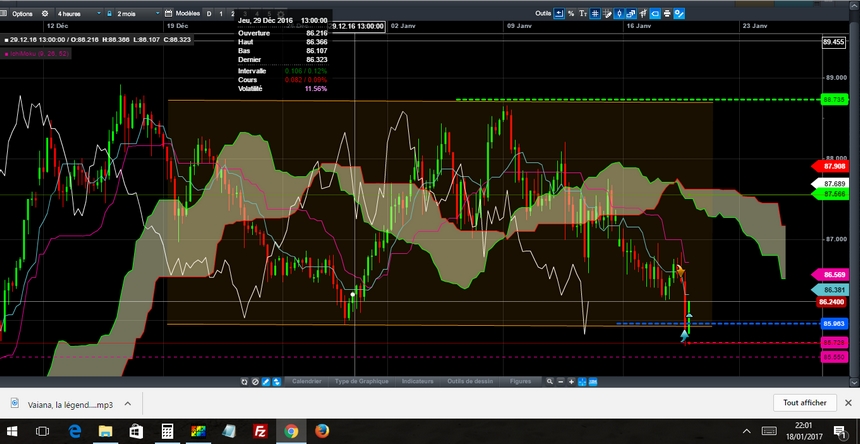Click the green 88.735 price level label

[x=833, y=100]
